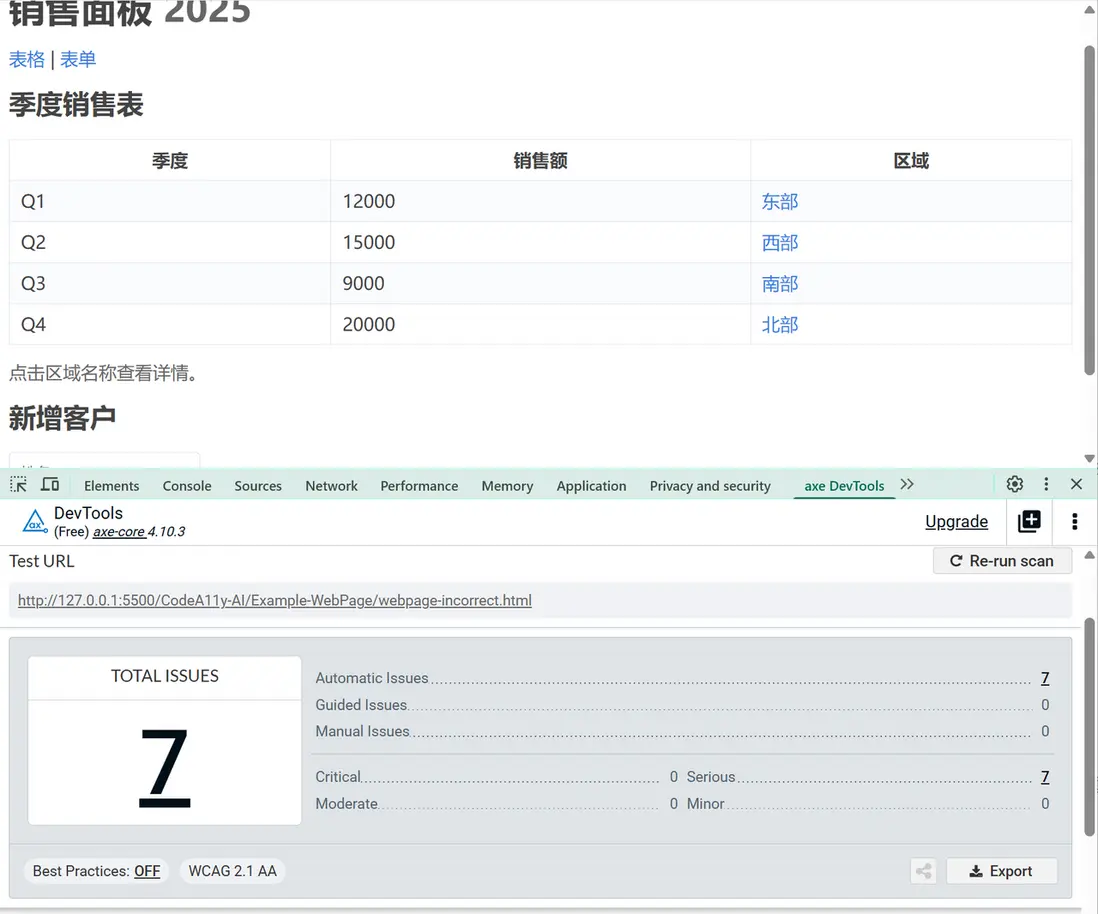
Task: Select the Q1 table cell
Action: 170,202
